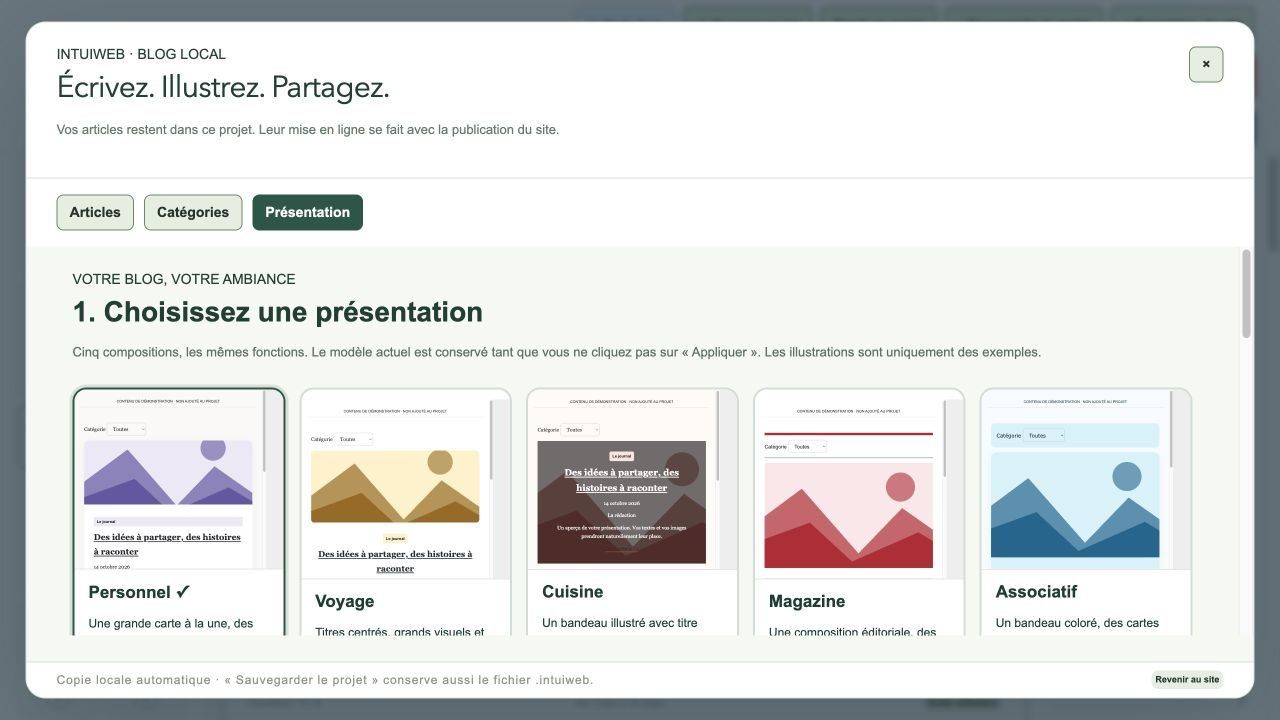Image resolution: width=1280 pixels, height=720 pixels.
Task: Click the Voyage preview's scrollbar
Action: tap(492, 440)
